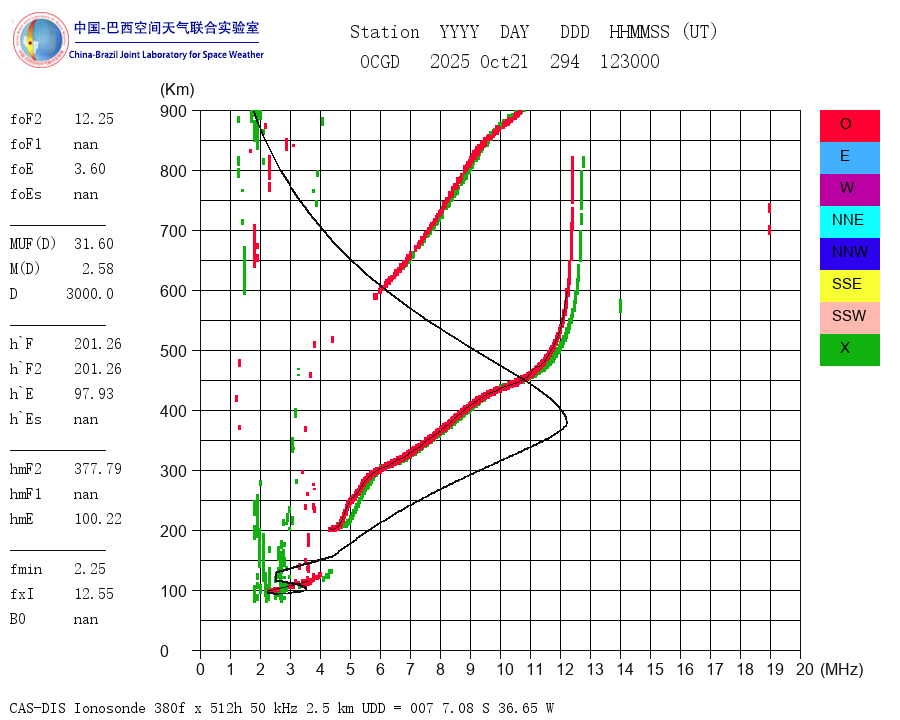Click the foE value 3.60

[90, 169]
